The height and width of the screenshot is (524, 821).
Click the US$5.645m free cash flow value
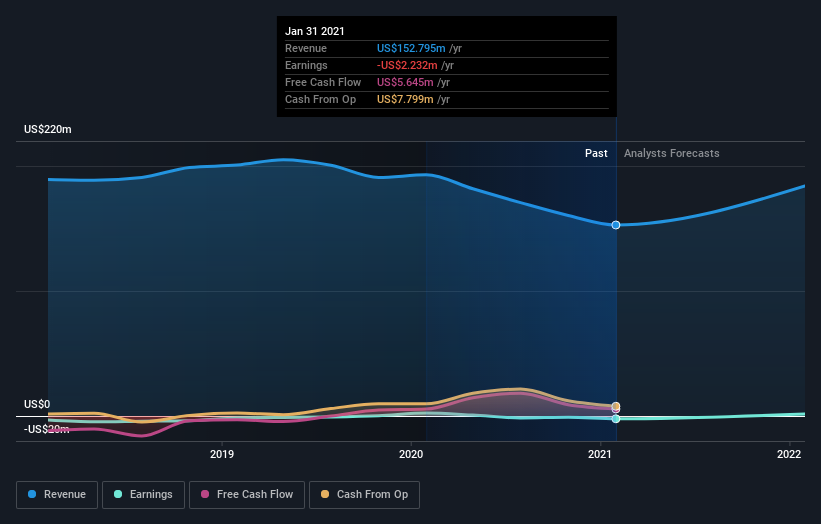coord(405,82)
